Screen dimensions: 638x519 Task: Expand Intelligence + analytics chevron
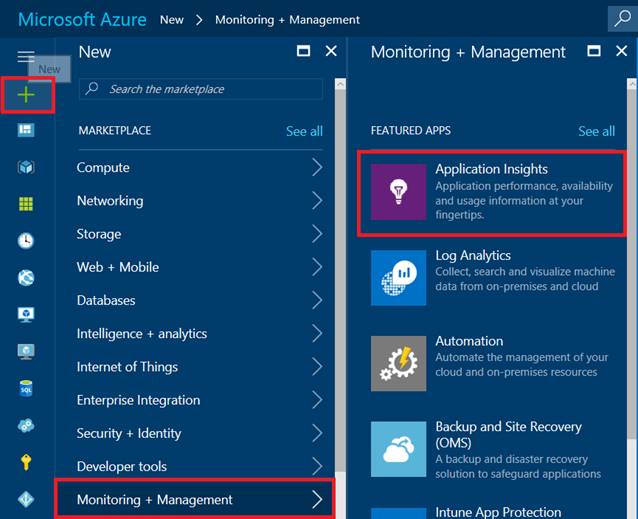317,334
